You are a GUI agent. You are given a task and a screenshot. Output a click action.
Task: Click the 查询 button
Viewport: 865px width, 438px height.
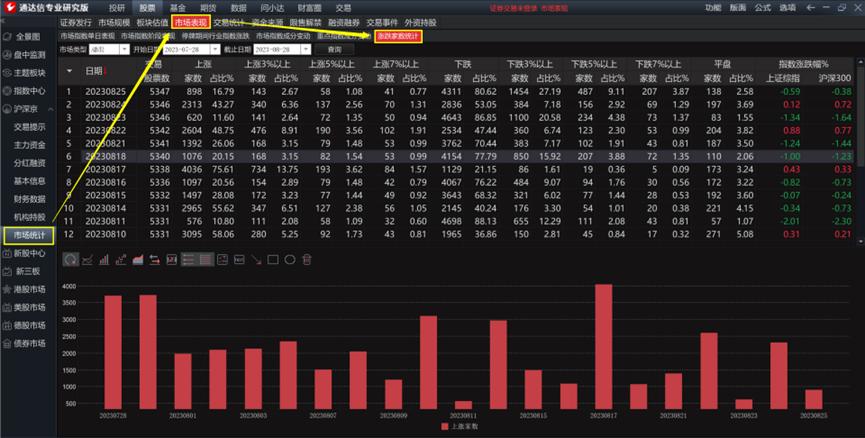[334, 49]
